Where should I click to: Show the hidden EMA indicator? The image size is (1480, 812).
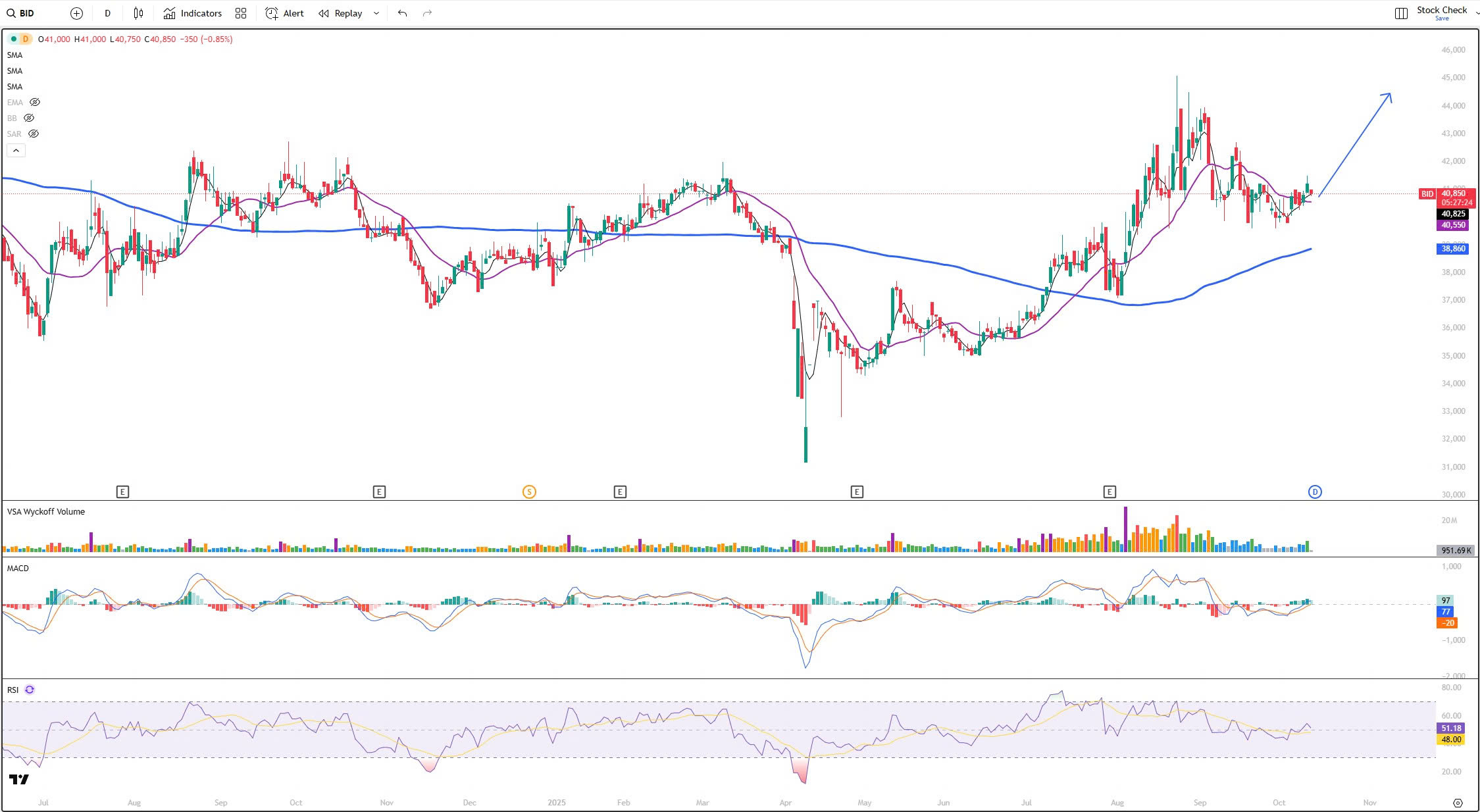point(35,102)
